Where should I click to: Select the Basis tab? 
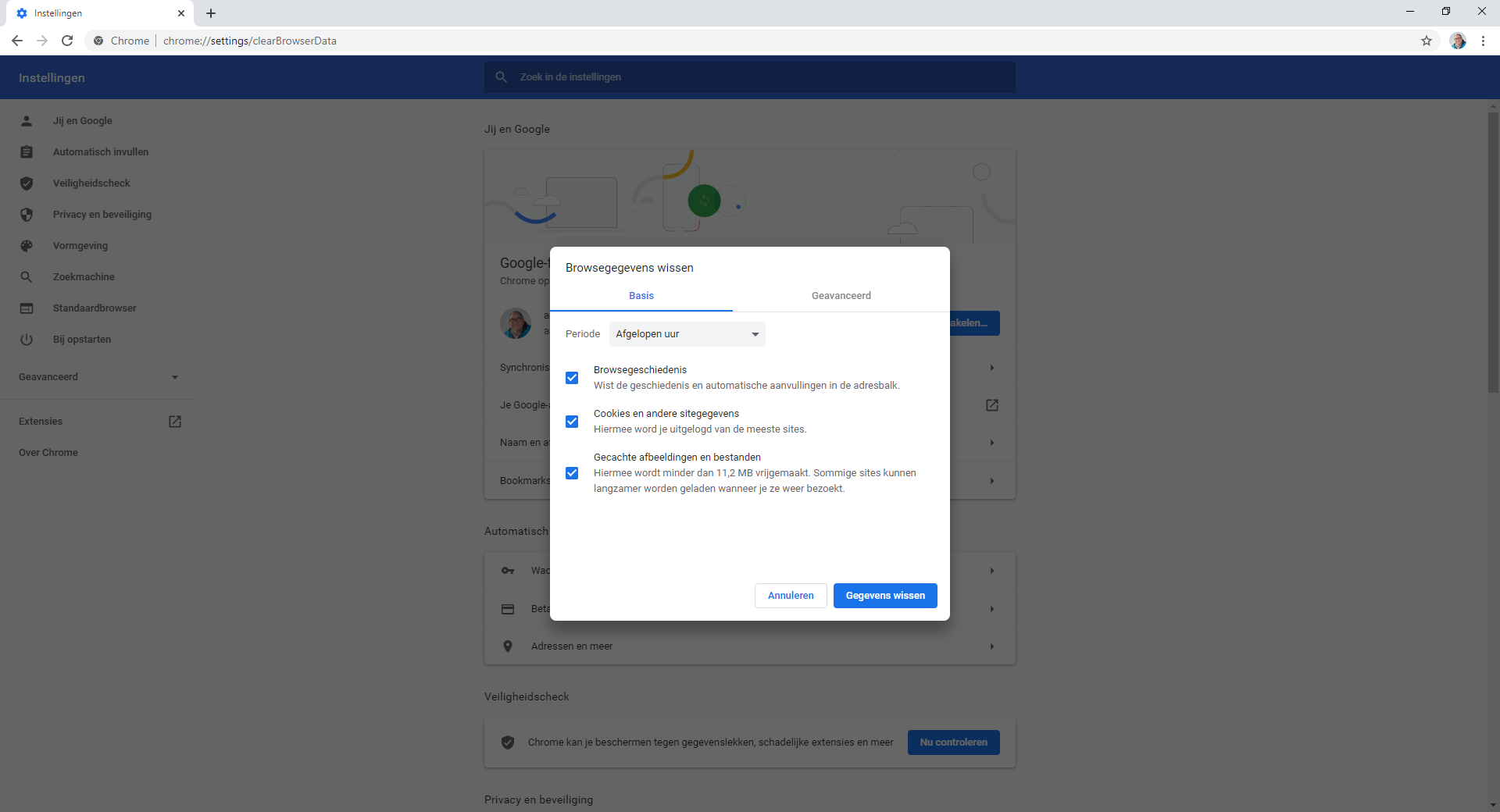tap(641, 295)
